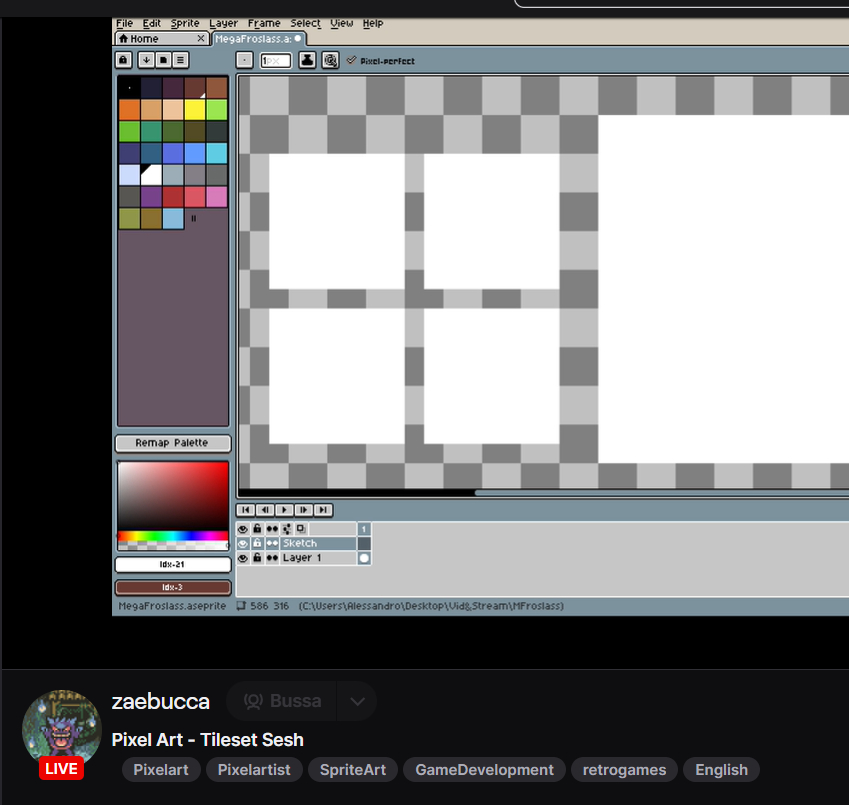The image size is (849, 805).
Task: Open the palette sort dropdown arrow
Action: point(146,60)
